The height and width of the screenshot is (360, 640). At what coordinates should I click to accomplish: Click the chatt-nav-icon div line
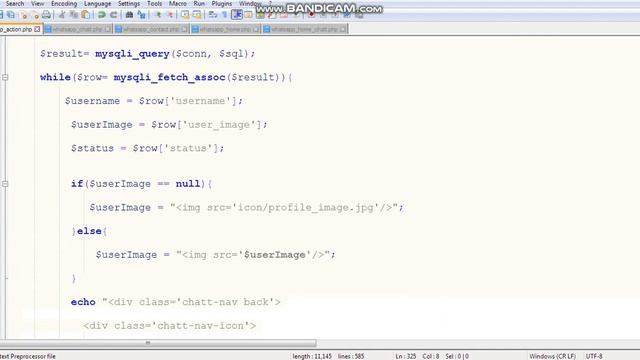pos(170,326)
